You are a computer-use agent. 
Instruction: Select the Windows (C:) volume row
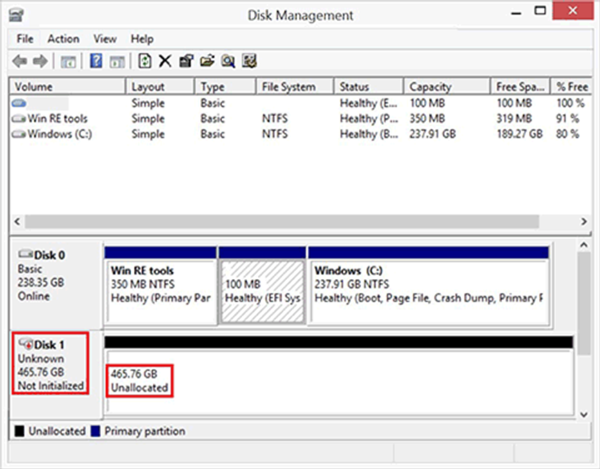pyautogui.click(x=300, y=134)
